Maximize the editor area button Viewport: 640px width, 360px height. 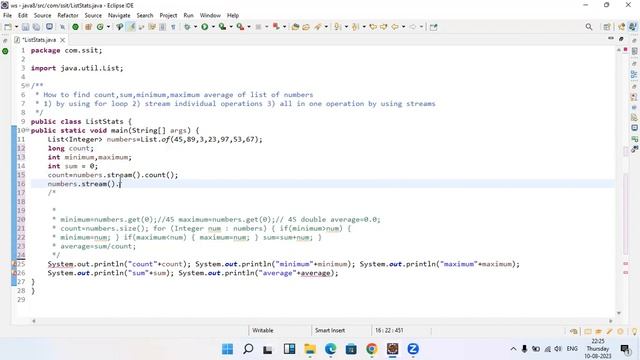click(x=621, y=39)
